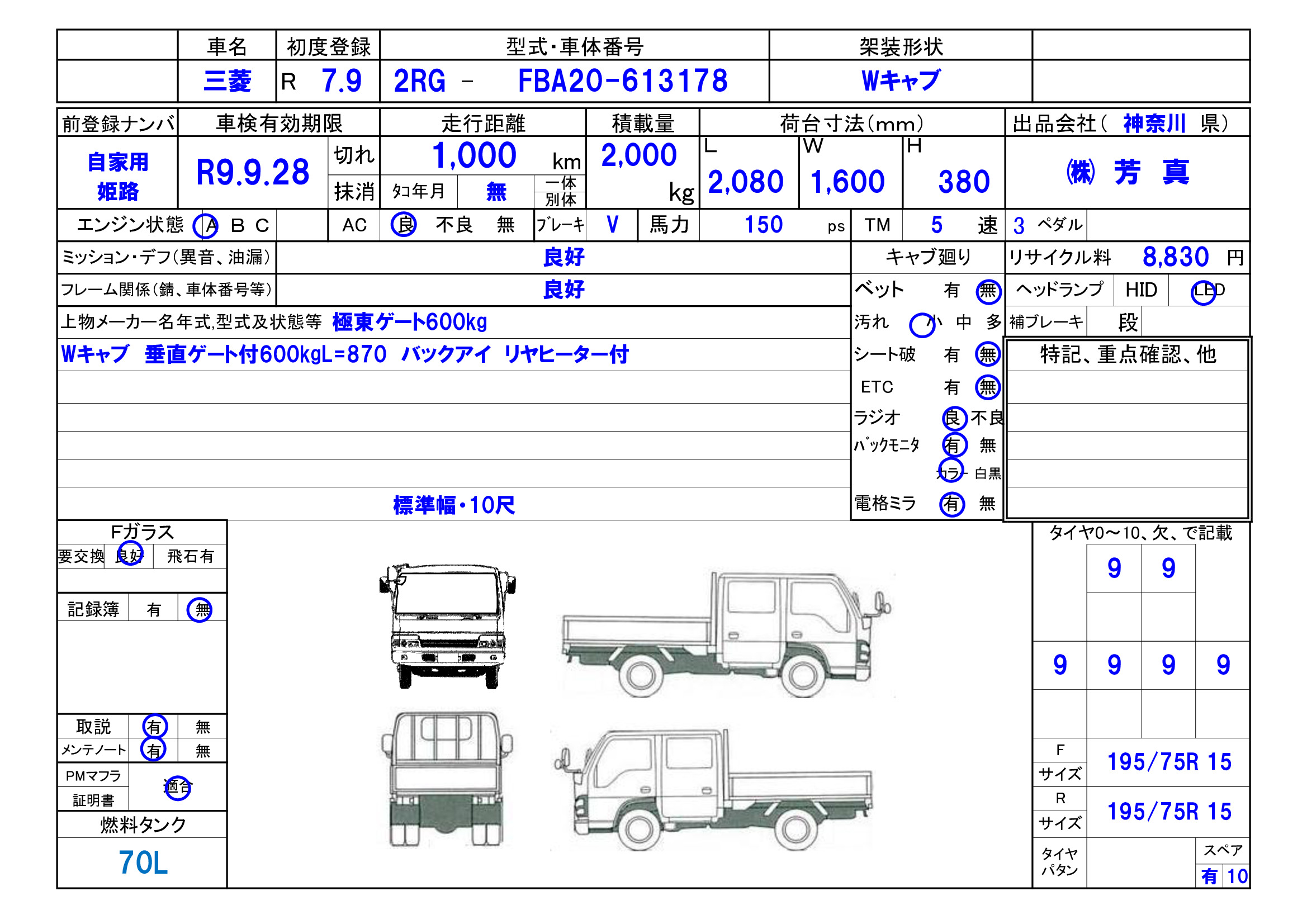Click recycling fee 8,830 yen
The width and height of the screenshot is (1307, 924).
point(1175,257)
